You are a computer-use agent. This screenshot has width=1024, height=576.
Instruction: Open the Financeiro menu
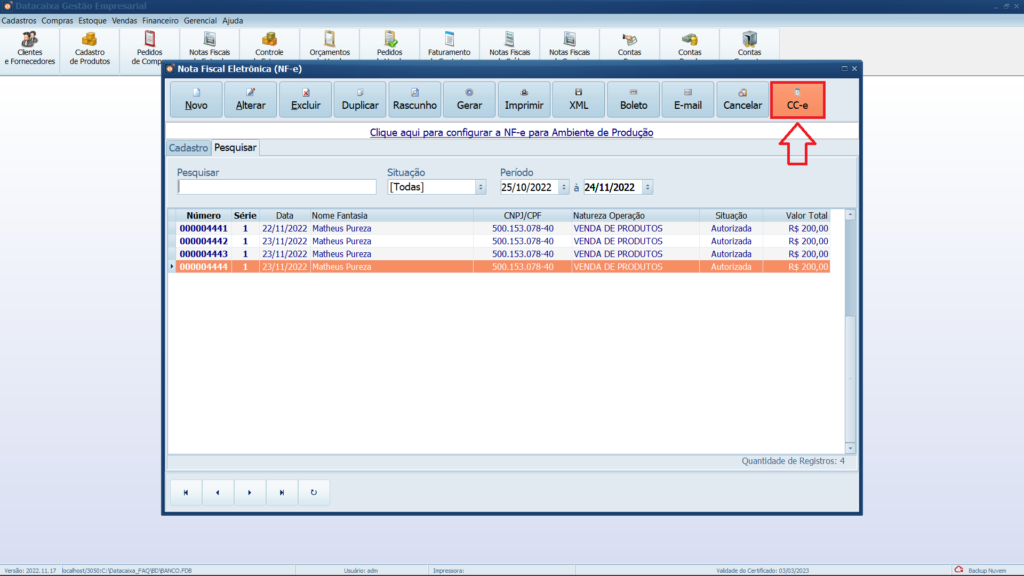[x=160, y=20]
